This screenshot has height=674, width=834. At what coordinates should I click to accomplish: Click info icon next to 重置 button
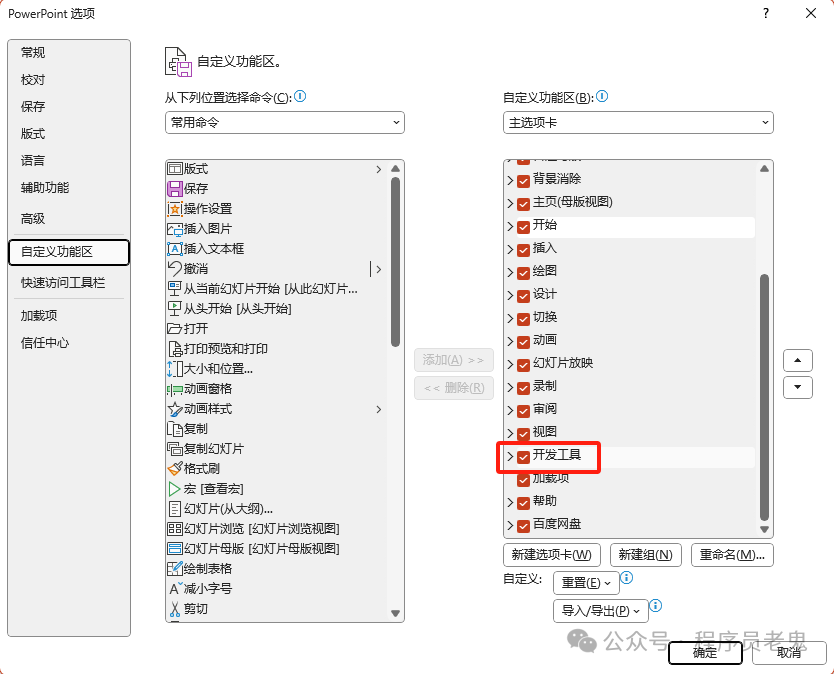coord(627,578)
